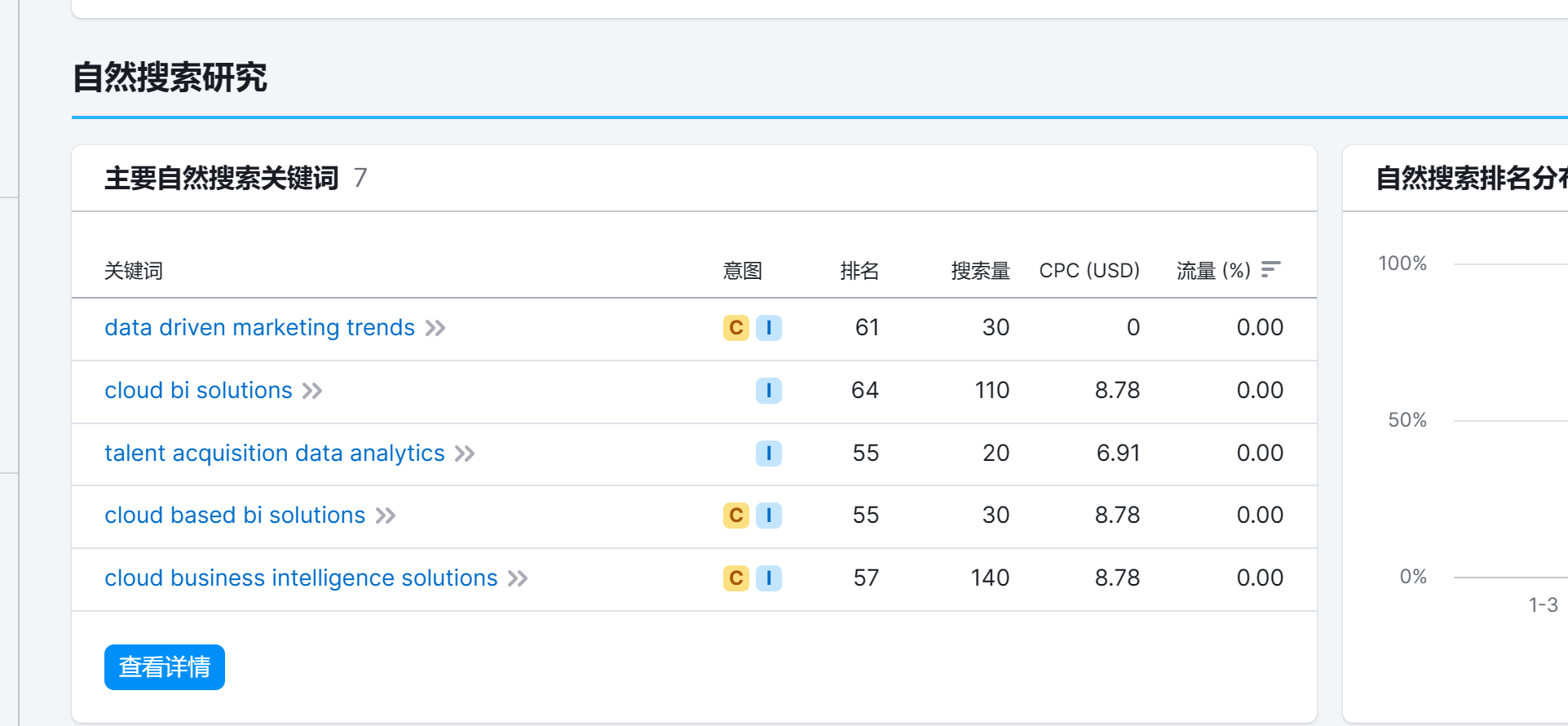Click C badge for cloud business intelligence solutions
The width and height of the screenshot is (1568, 726).
pyautogui.click(x=735, y=578)
